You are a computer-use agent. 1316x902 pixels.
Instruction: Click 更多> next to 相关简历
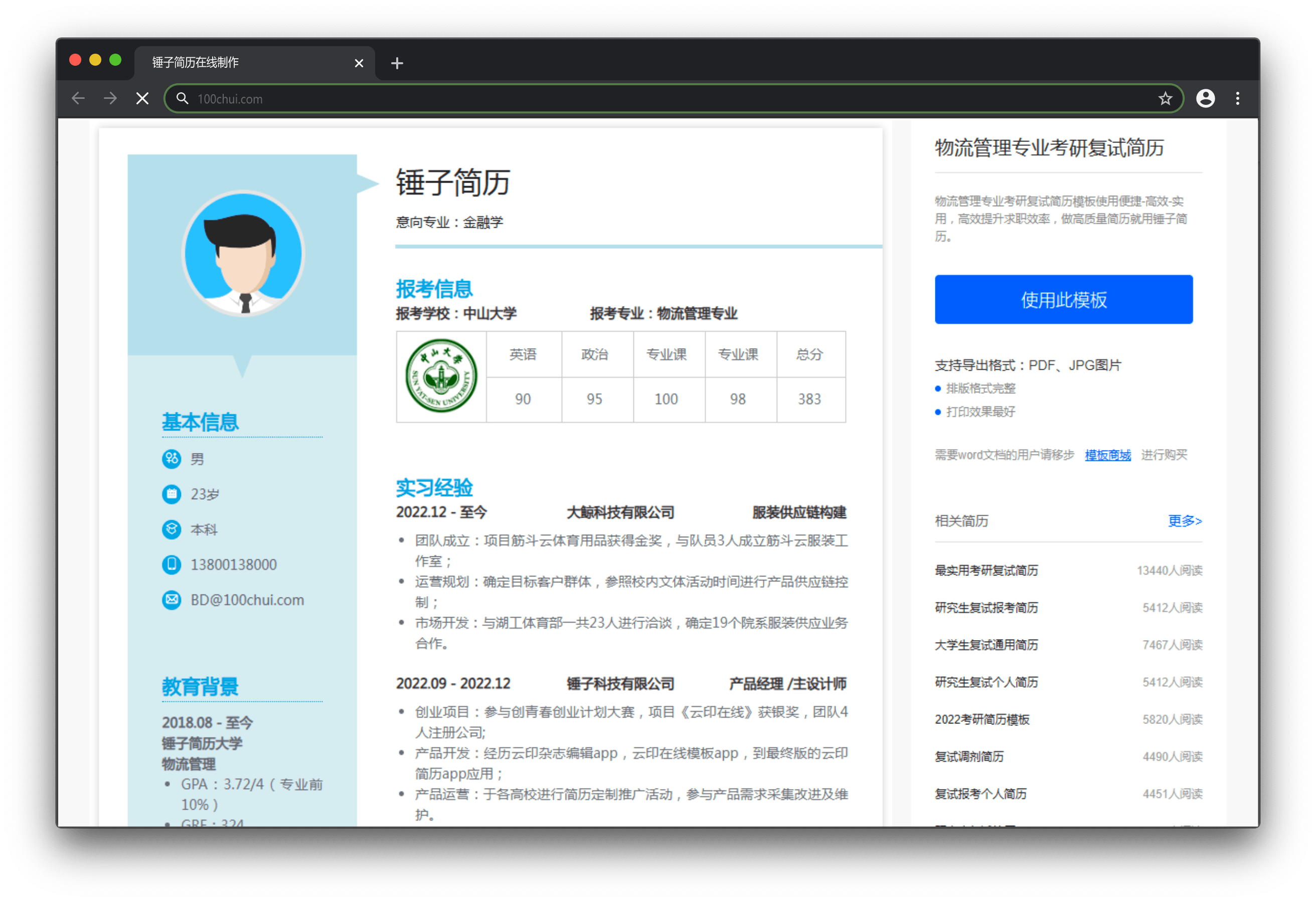click(1185, 521)
